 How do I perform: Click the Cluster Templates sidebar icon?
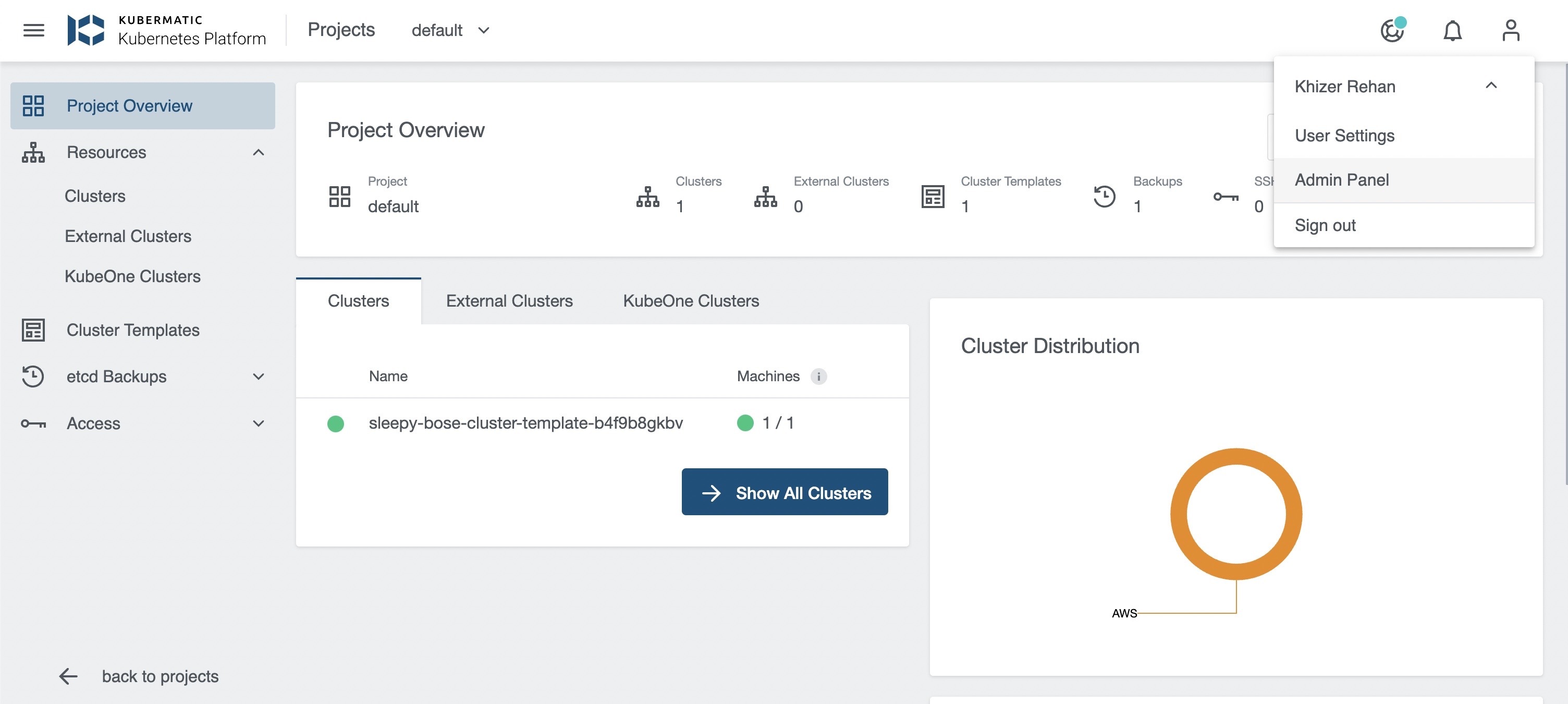pos(33,330)
